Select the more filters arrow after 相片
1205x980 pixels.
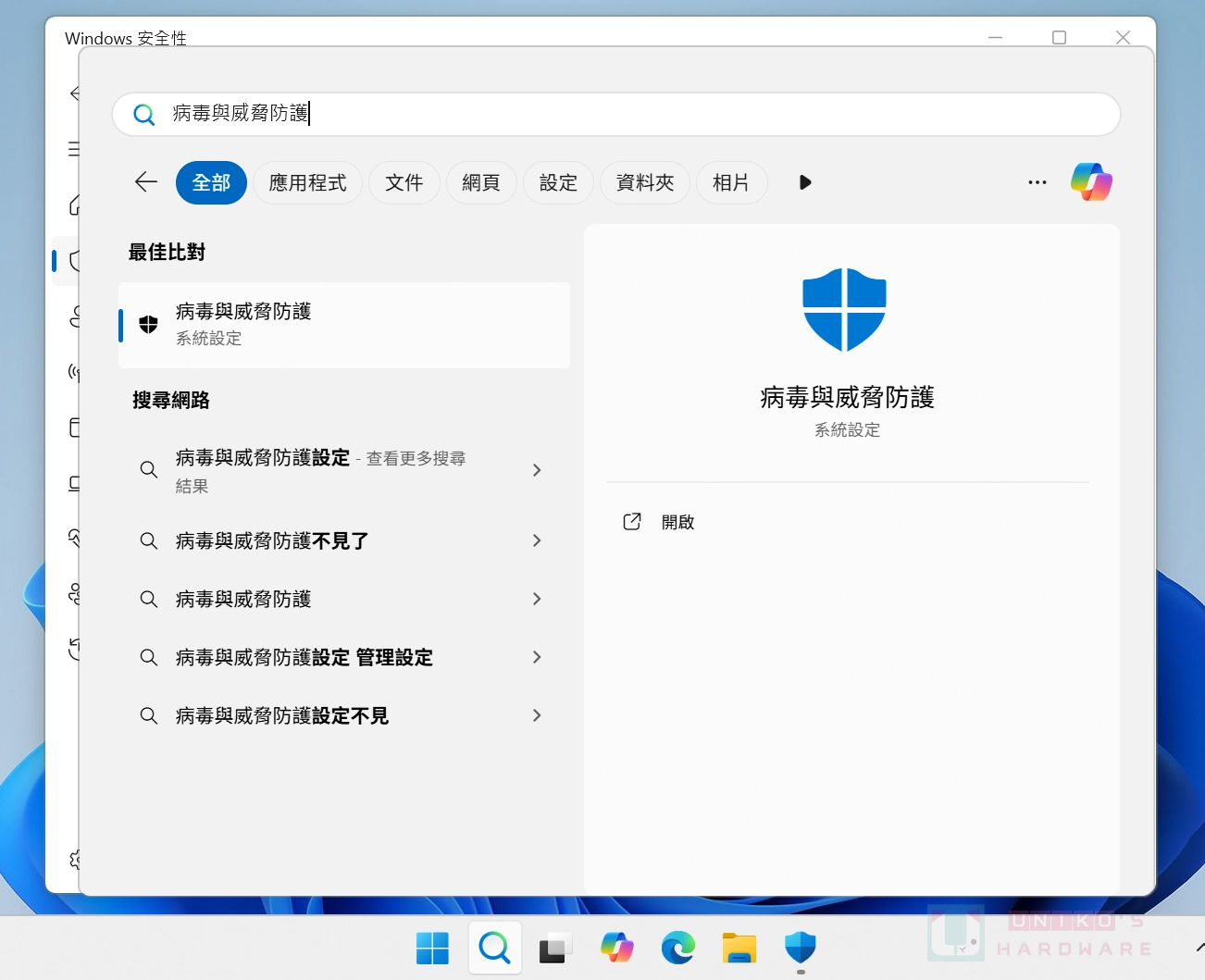tap(804, 182)
